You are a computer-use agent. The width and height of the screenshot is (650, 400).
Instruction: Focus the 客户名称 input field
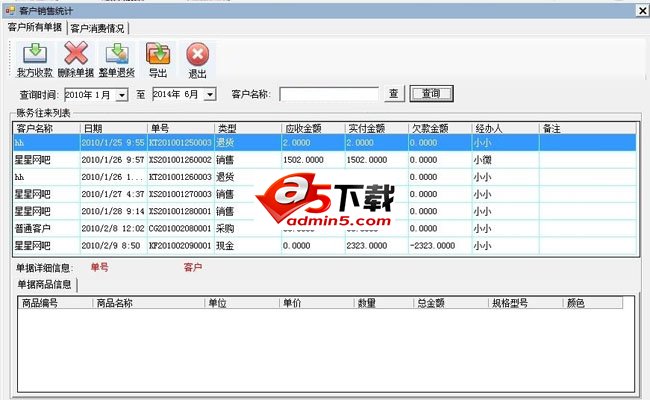coord(329,94)
